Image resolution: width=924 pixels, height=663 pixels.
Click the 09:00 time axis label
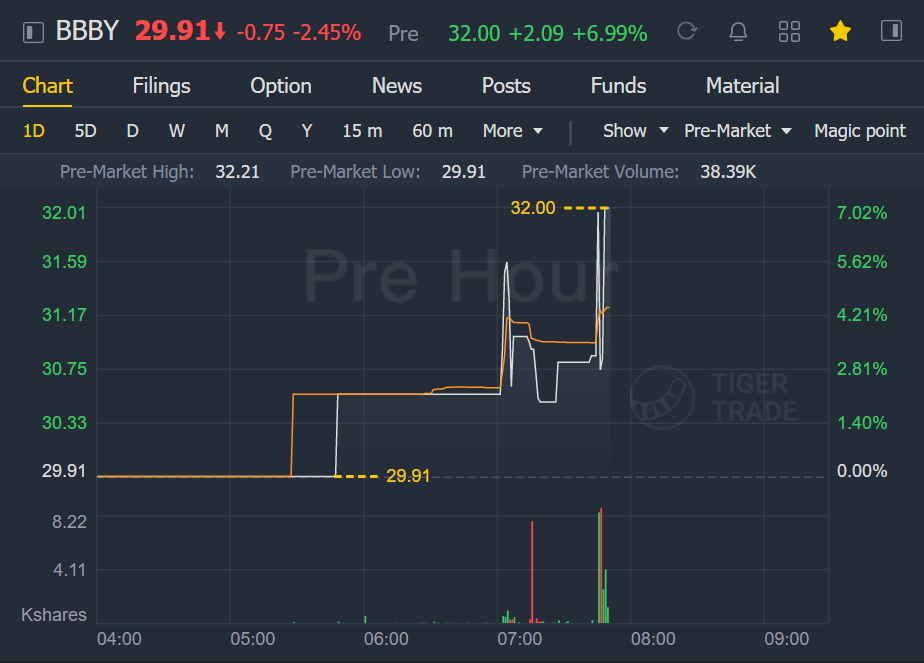point(787,639)
